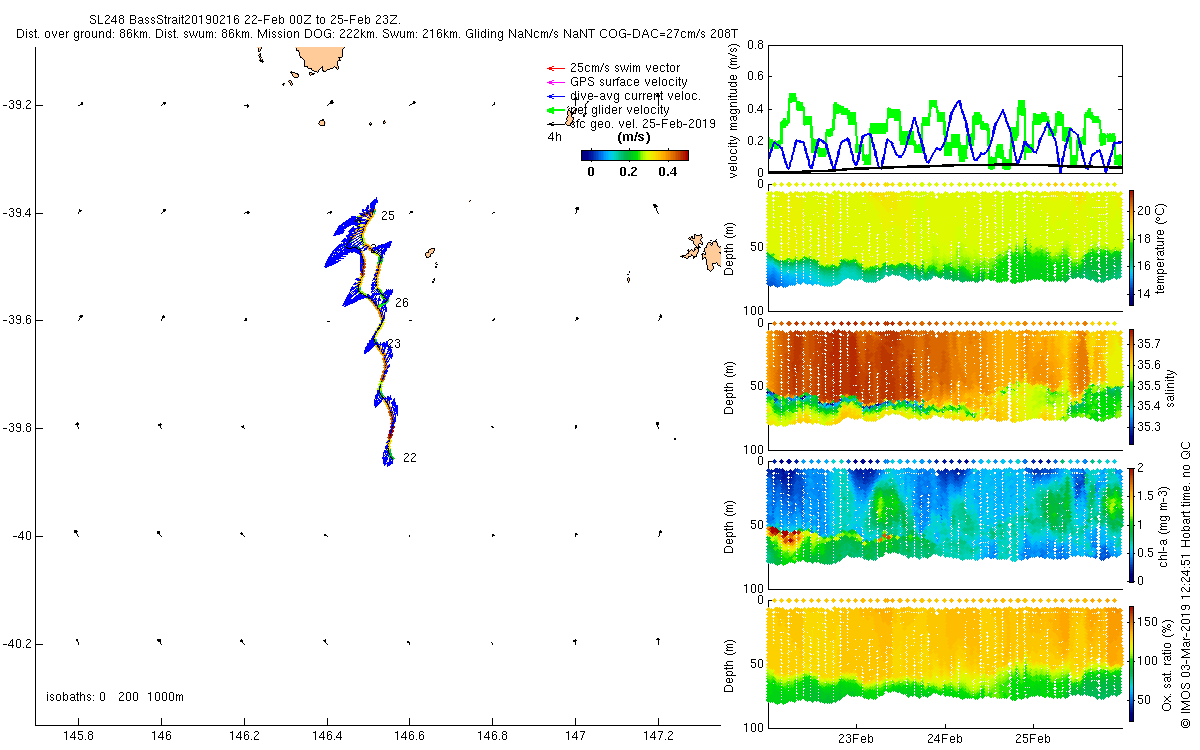This screenshot has height=750, width=1200.
Task: Click oxygen colorbar tick 150
Action: click(x=1150, y=622)
